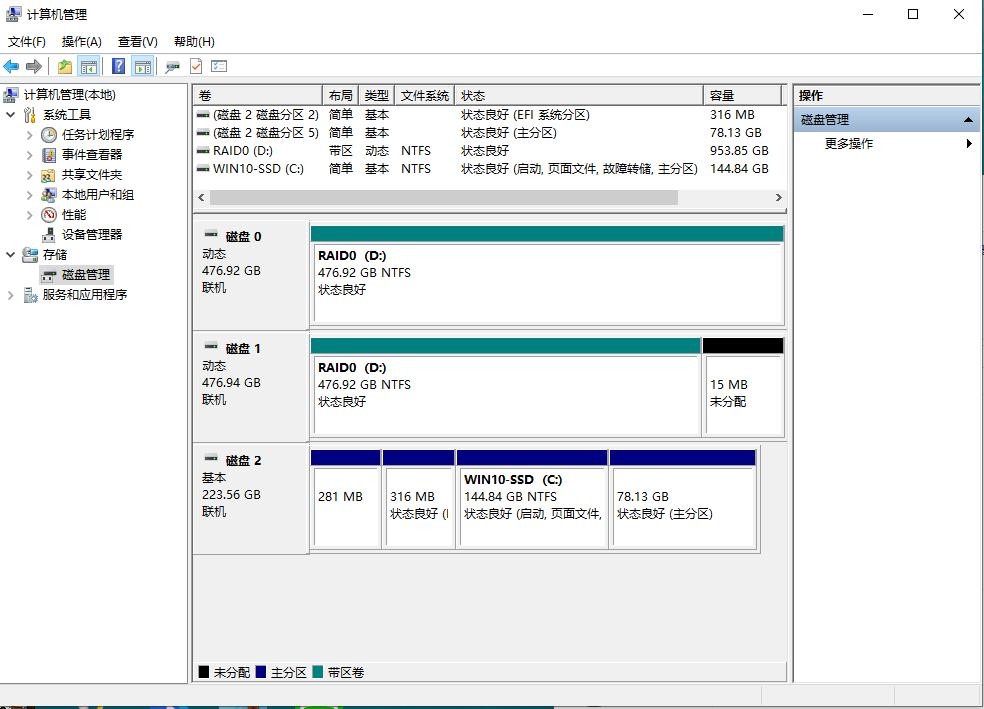Toggle the show/hide action pane icon

coord(143,66)
